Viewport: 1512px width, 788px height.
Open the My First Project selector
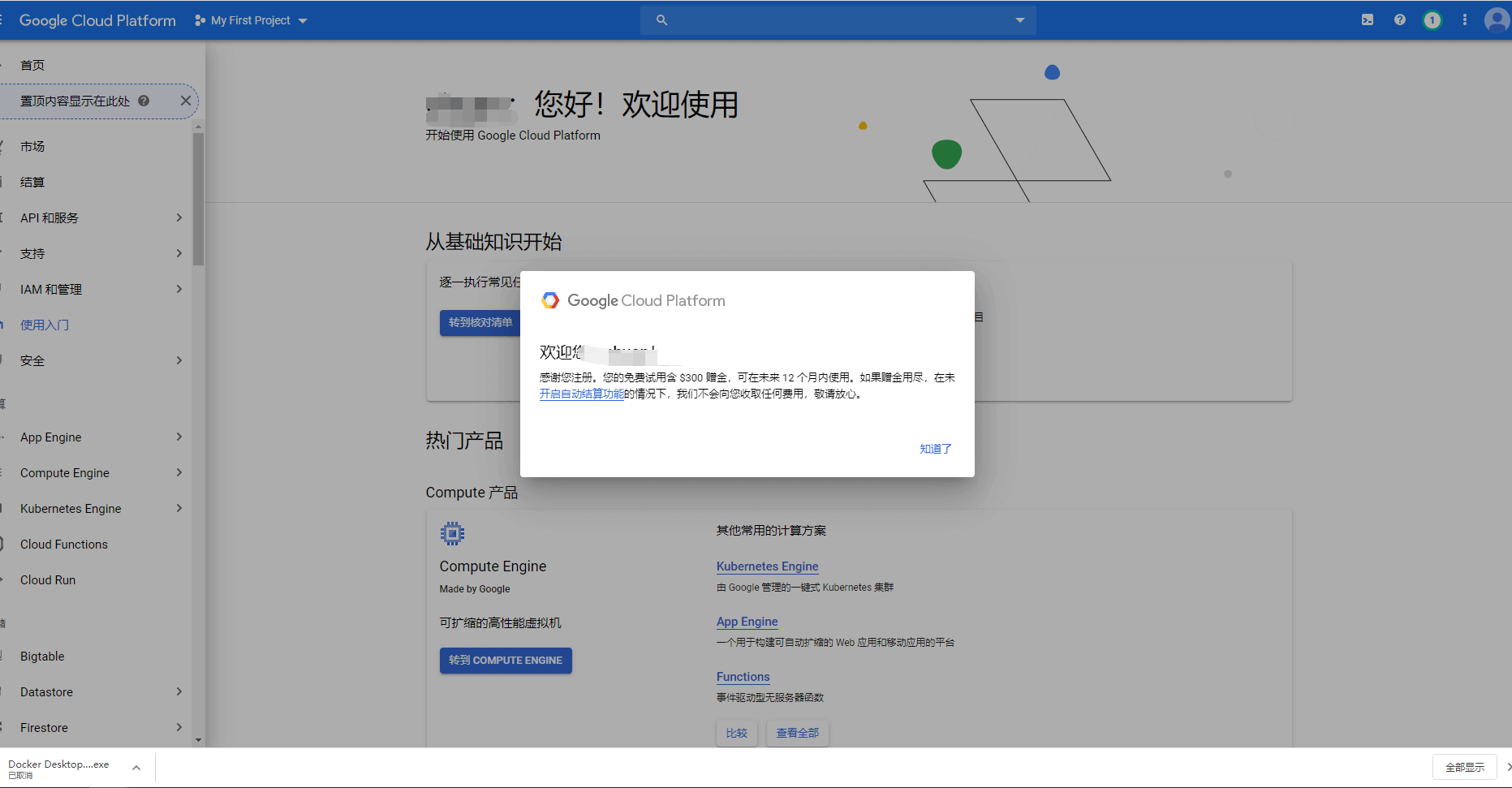(251, 20)
